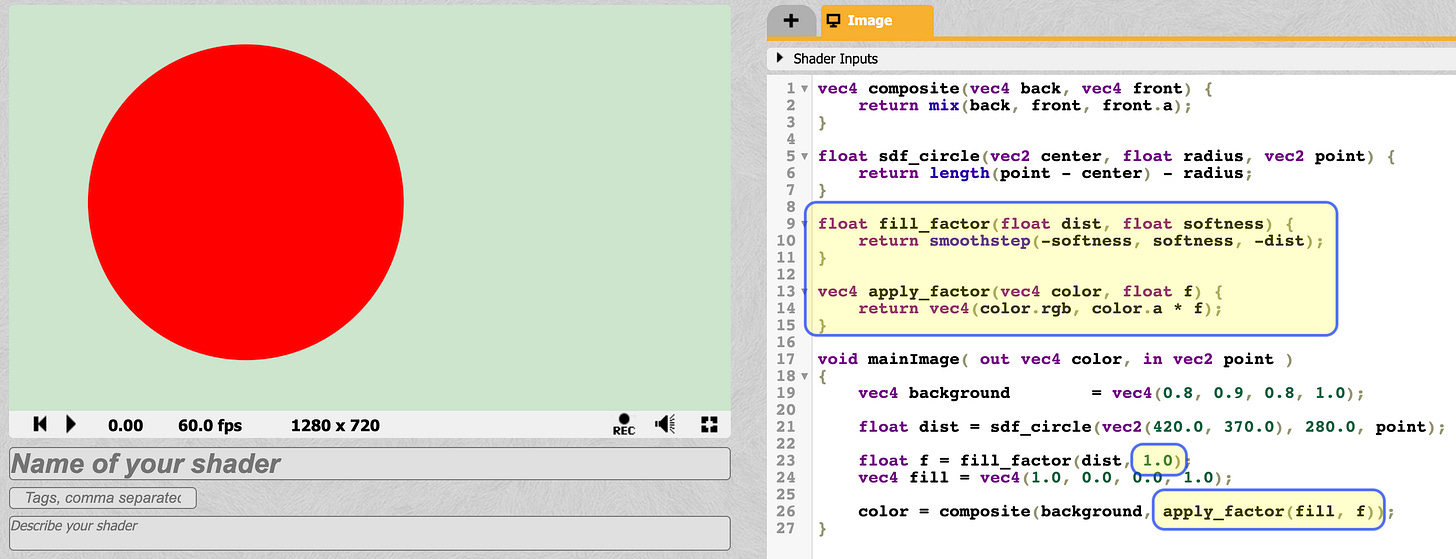Collapse the mainImage body at line 18
Viewport: 1456px width, 559px height.
pos(806,376)
